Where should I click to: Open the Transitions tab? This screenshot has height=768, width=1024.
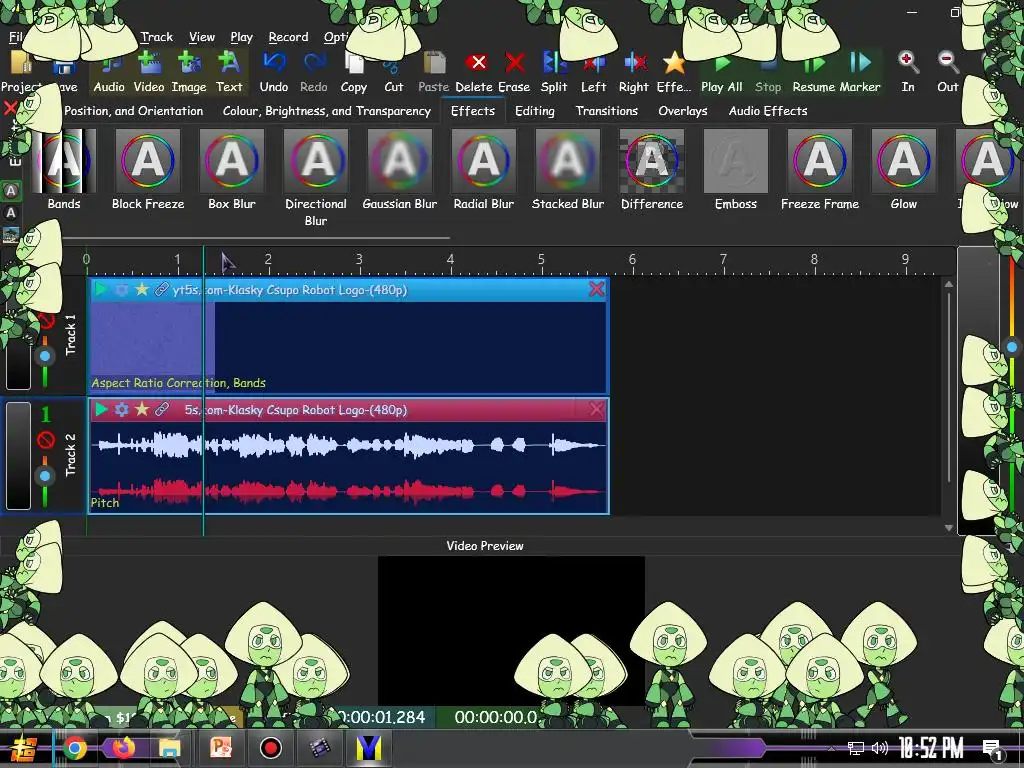pyautogui.click(x=607, y=111)
